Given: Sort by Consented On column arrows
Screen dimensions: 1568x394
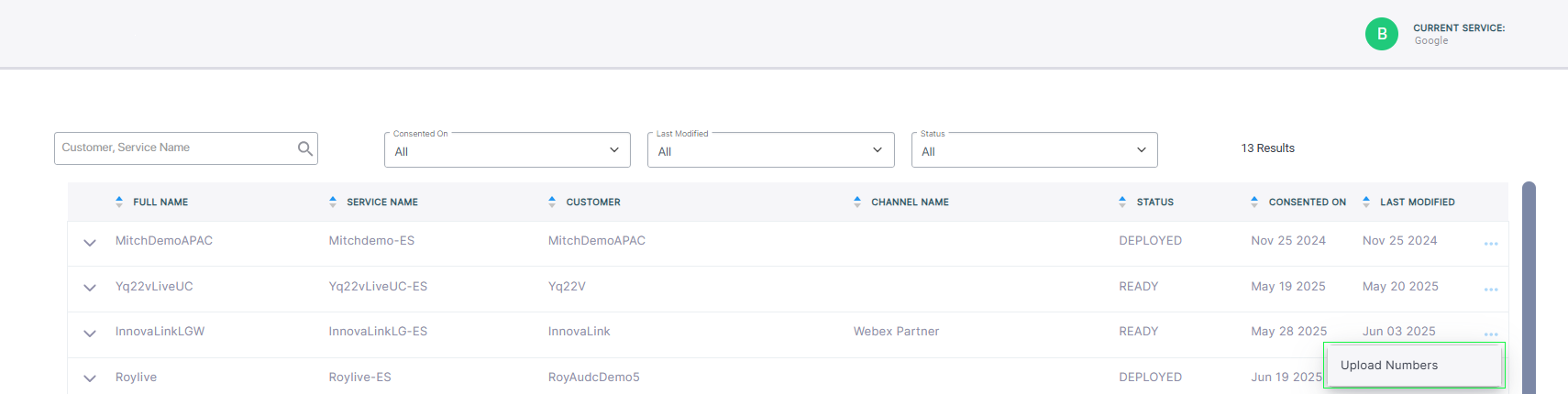Looking at the screenshot, I should (x=1254, y=202).
